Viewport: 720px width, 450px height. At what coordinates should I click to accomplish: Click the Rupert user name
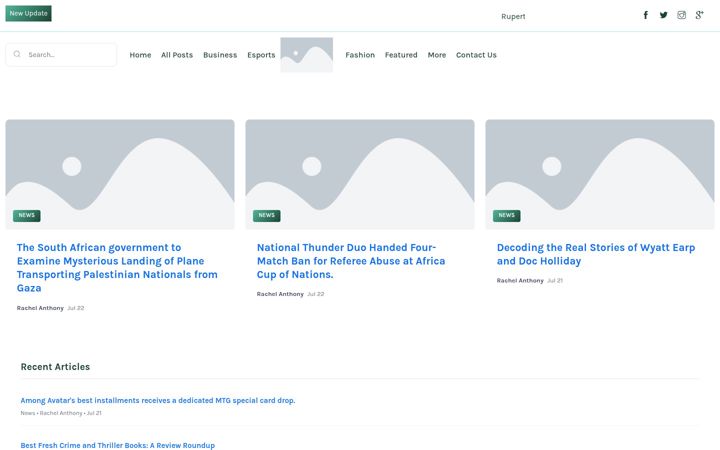(x=513, y=16)
